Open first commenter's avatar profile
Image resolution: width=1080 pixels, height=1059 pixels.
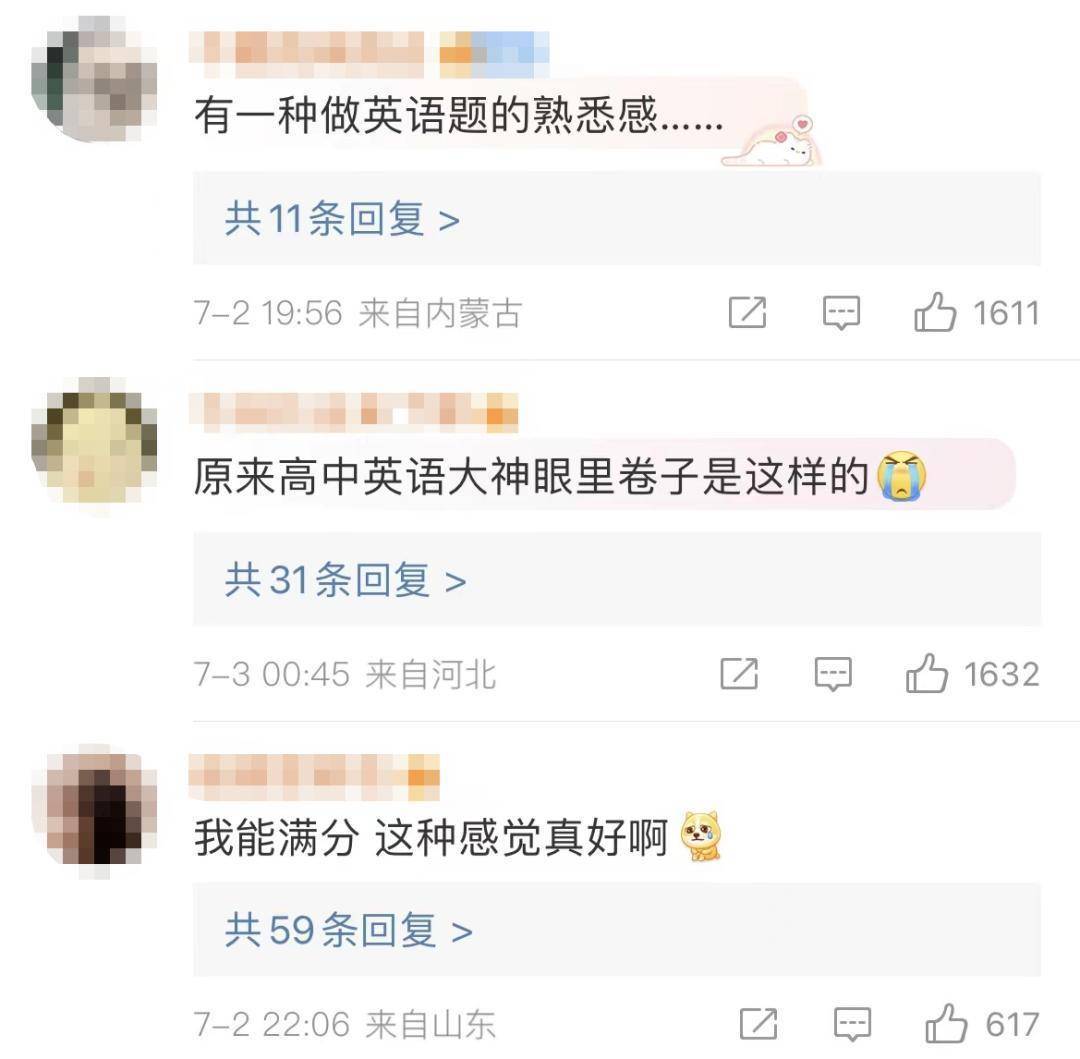click(94, 79)
